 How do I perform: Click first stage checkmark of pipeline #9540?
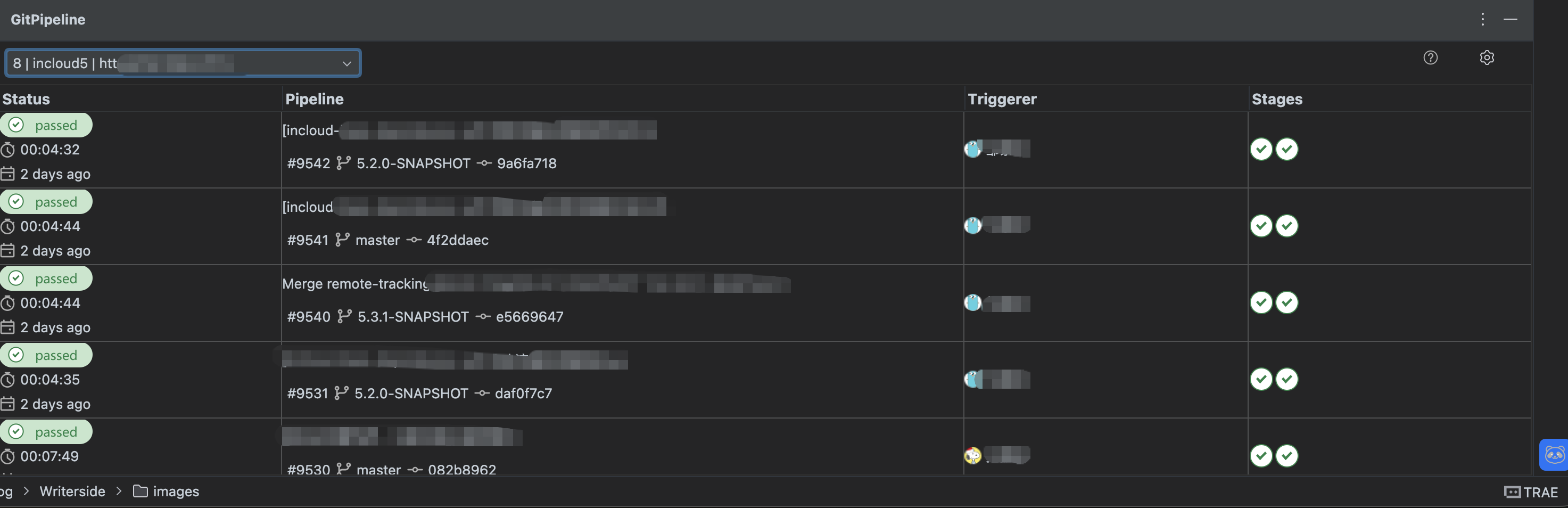[x=1260, y=303]
